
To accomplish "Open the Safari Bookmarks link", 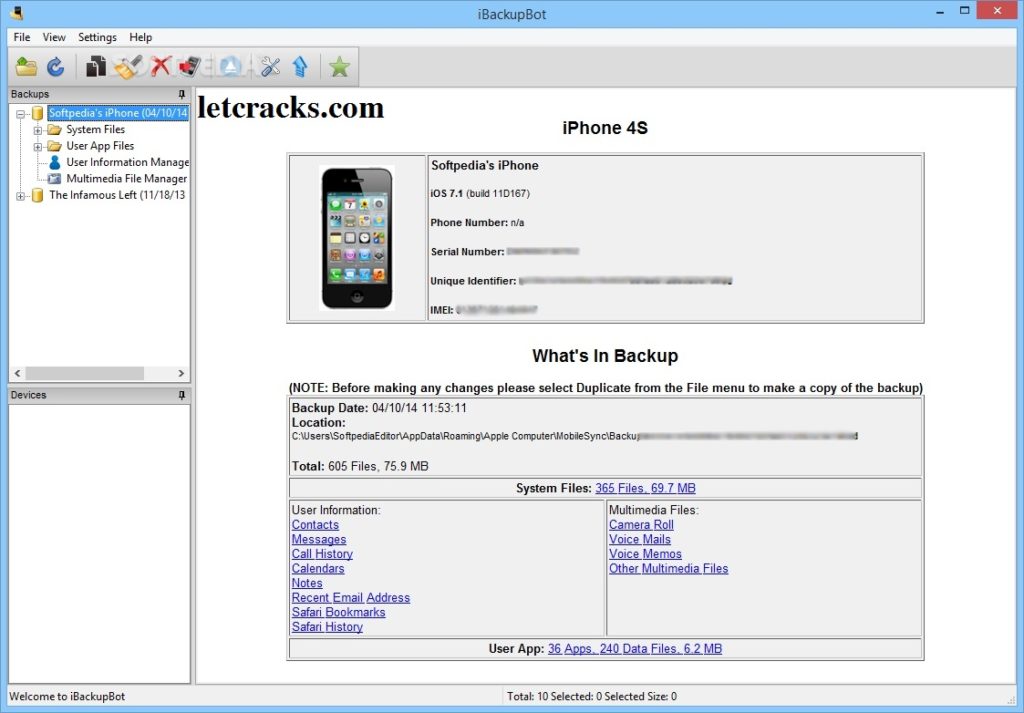I will (338, 612).
